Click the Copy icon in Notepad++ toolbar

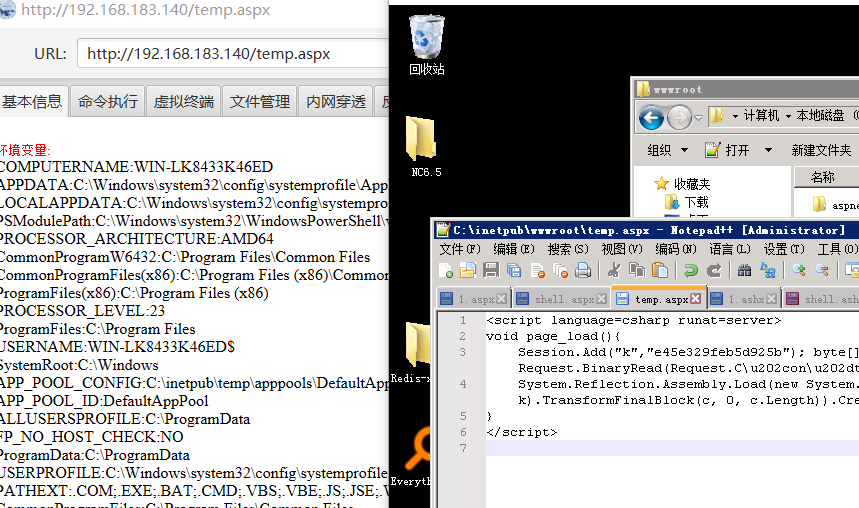point(637,270)
